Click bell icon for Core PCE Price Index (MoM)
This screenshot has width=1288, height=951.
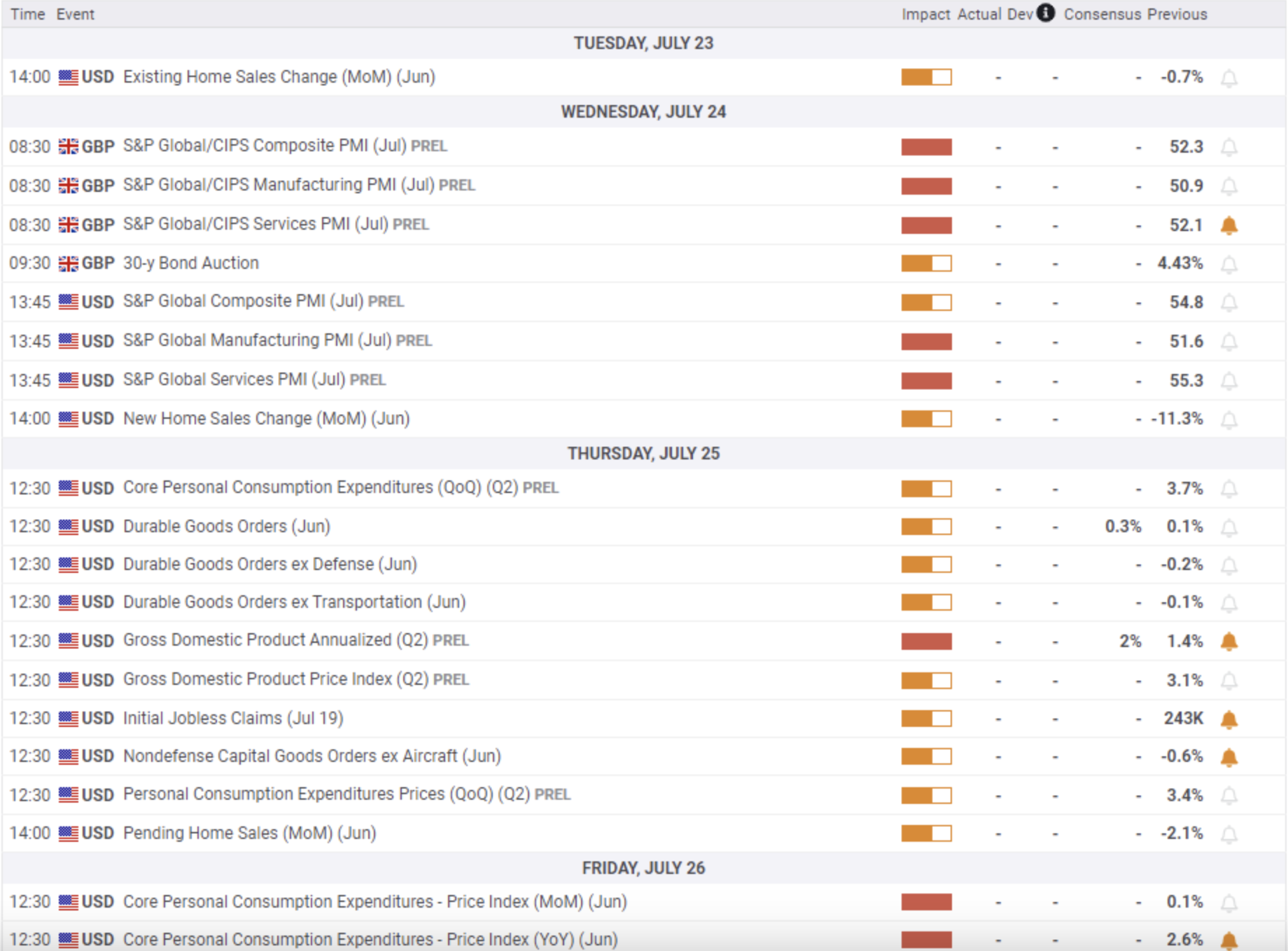(1229, 903)
